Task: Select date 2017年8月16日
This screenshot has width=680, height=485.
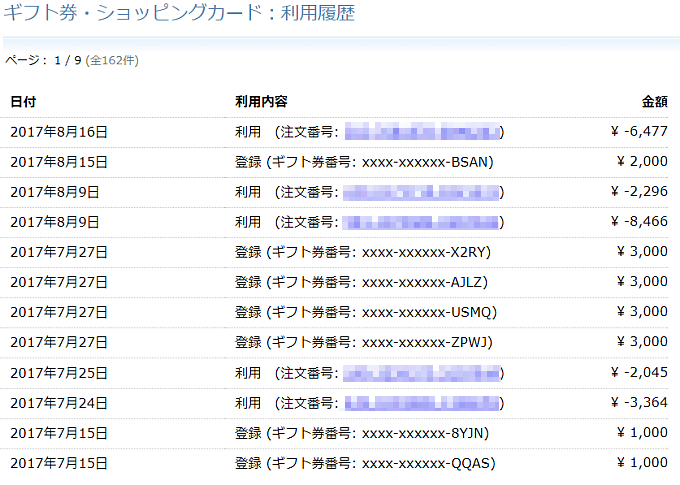Action: (x=59, y=132)
